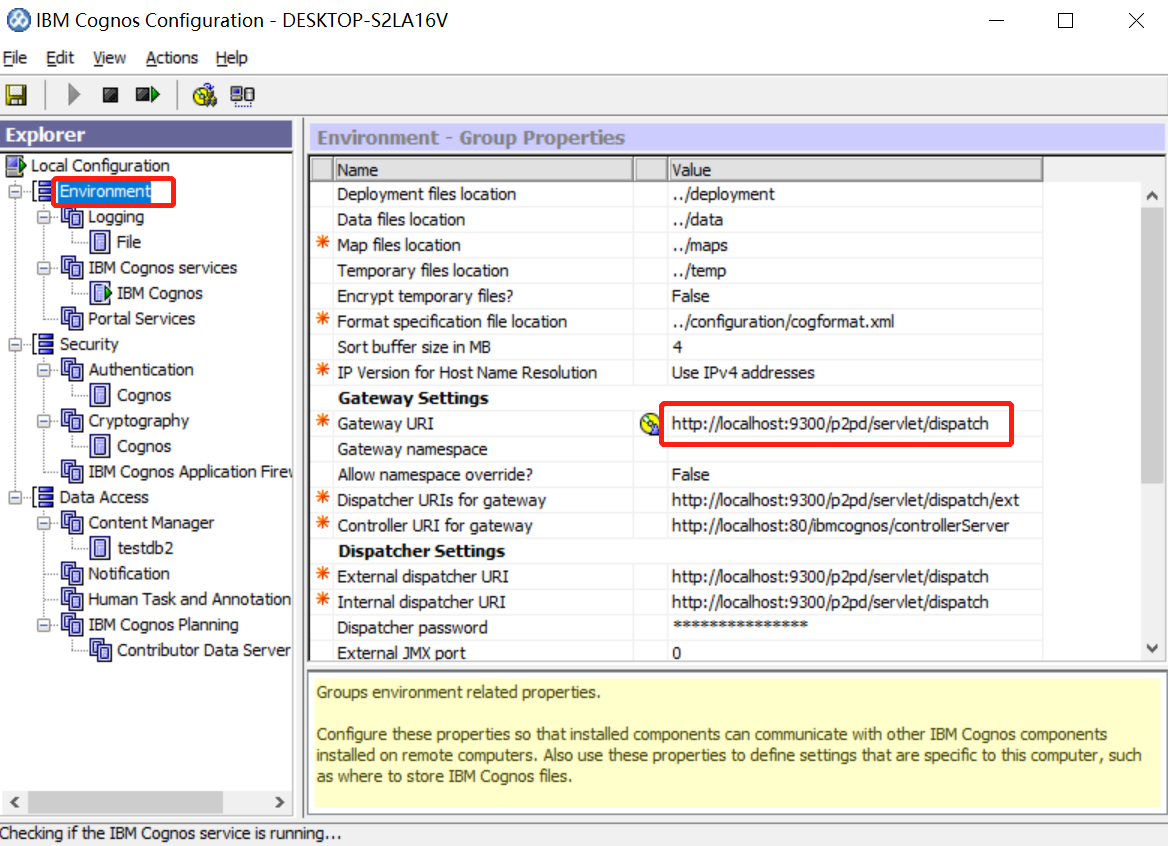Screen dimensions: 1168x846
Task: Click the Data Access group icon
Action: point(44,497)
